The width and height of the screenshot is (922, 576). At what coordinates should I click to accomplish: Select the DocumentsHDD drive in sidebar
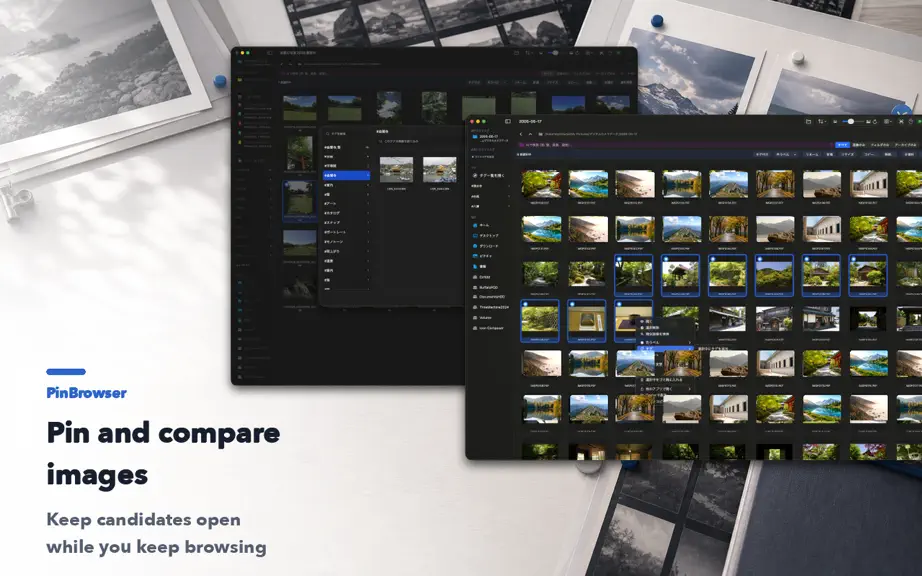pyautogui.click(x=489, y=297)
